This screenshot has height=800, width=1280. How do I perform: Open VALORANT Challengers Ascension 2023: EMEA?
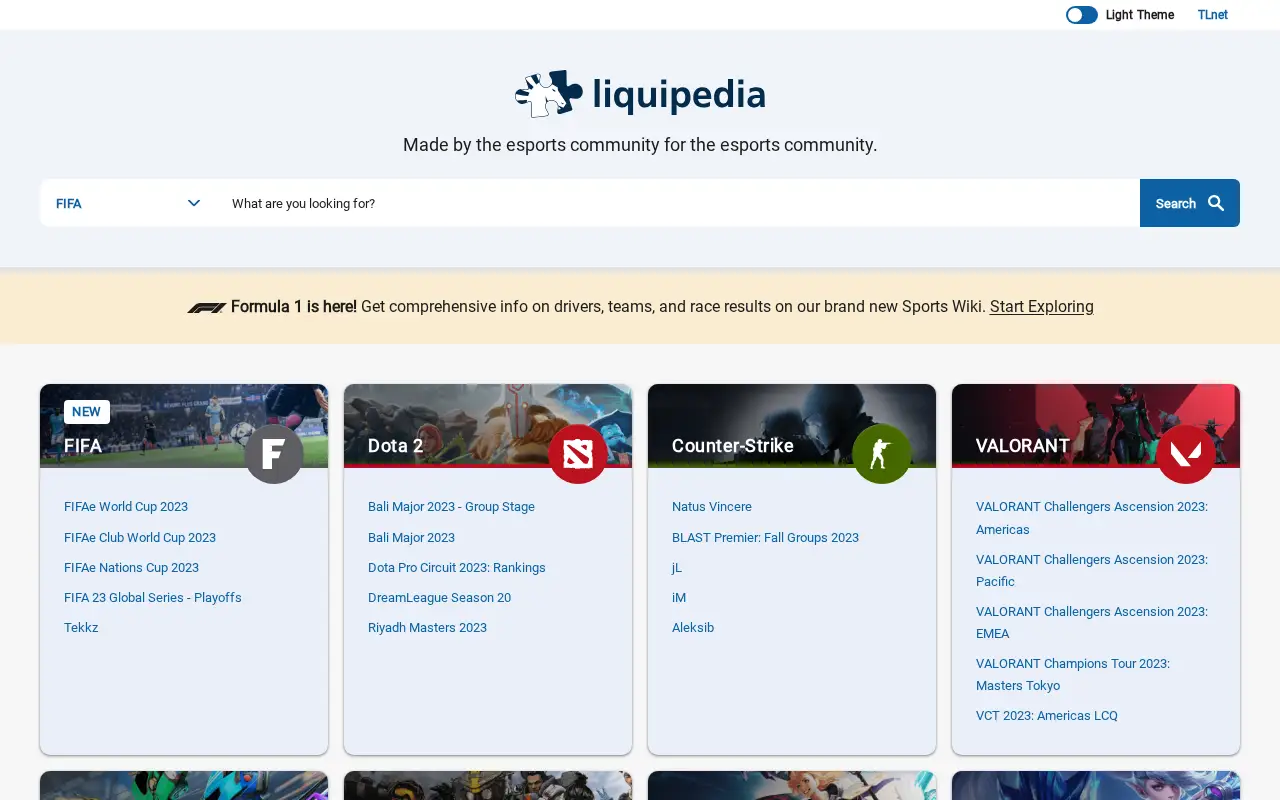click(1092, 622)
